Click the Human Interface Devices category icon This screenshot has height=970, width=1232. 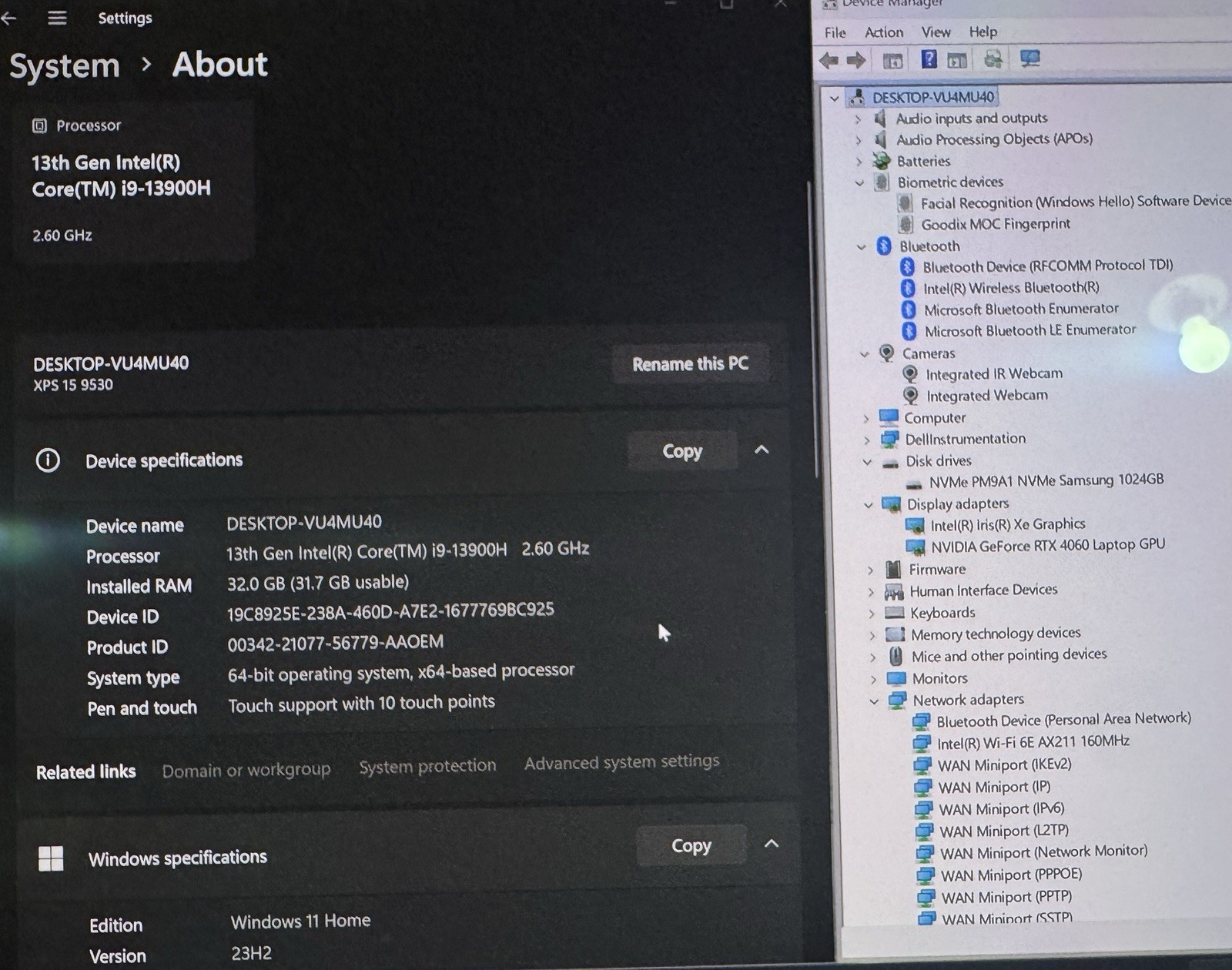[x=893, y=591]
